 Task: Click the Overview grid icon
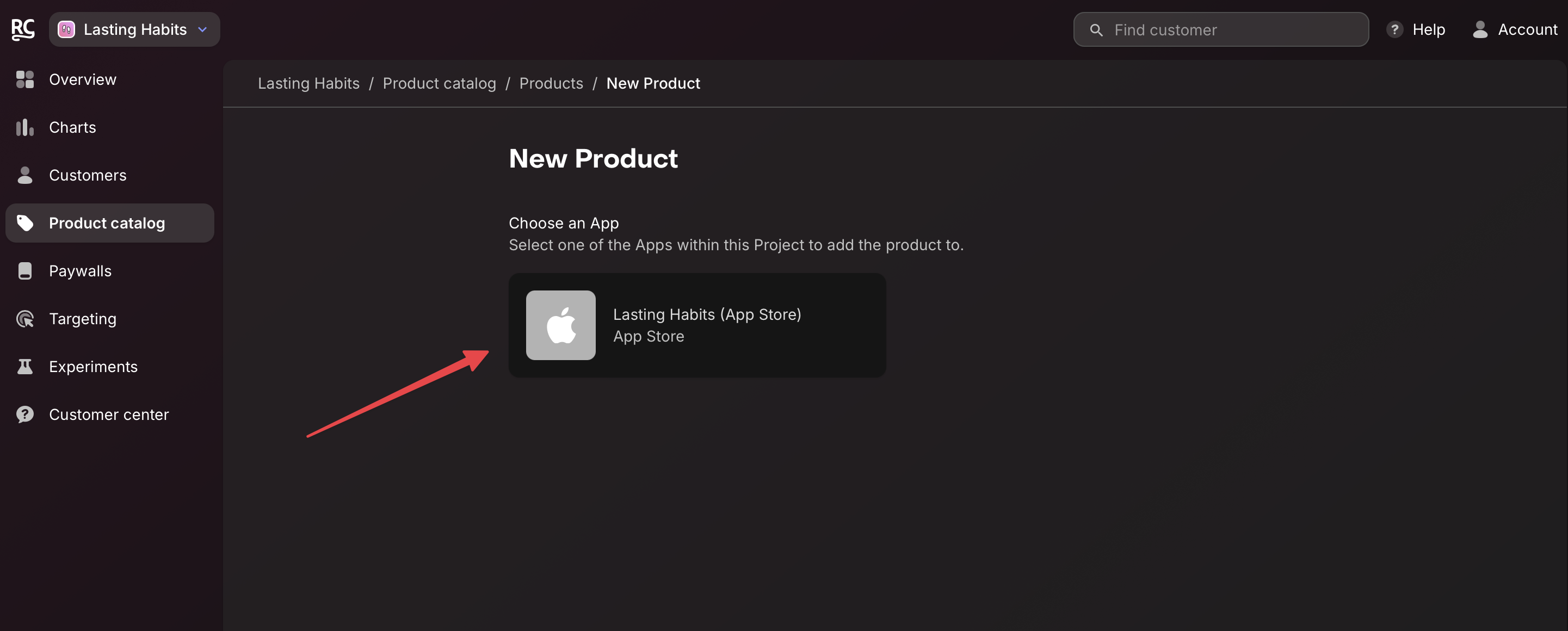click(25, 79)
